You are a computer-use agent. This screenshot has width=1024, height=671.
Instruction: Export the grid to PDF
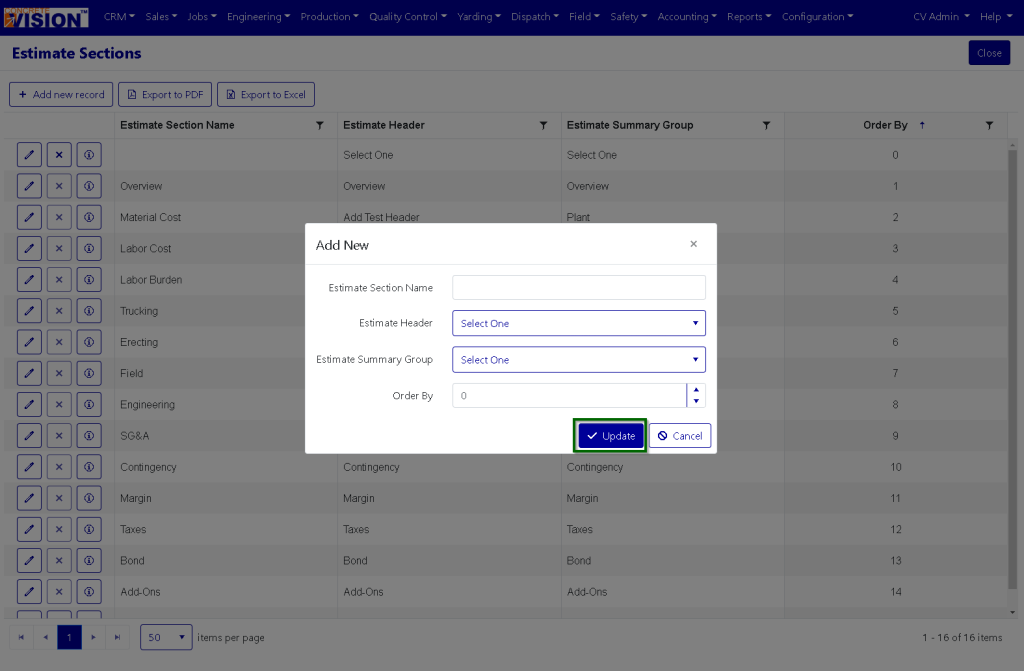click(x=165, y=95)
